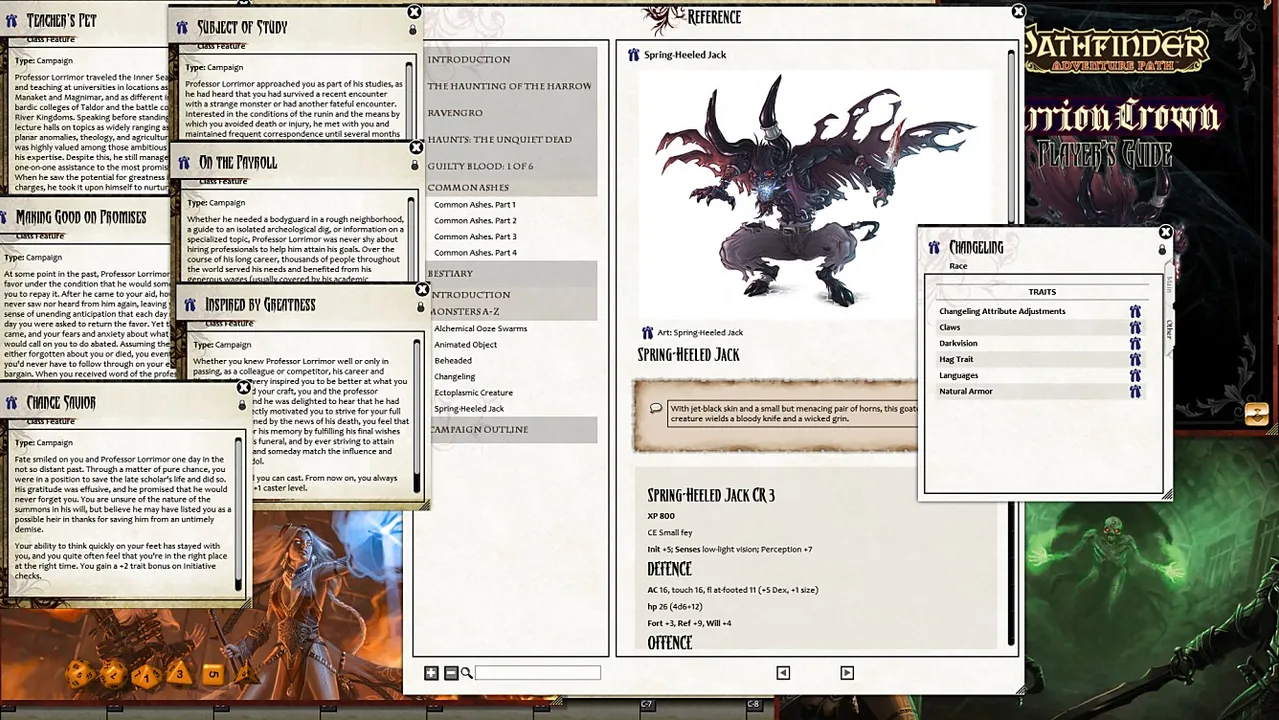Click the Chance Savior link icon
Viewport: 1279px width, 720px height.
[12, 403]
